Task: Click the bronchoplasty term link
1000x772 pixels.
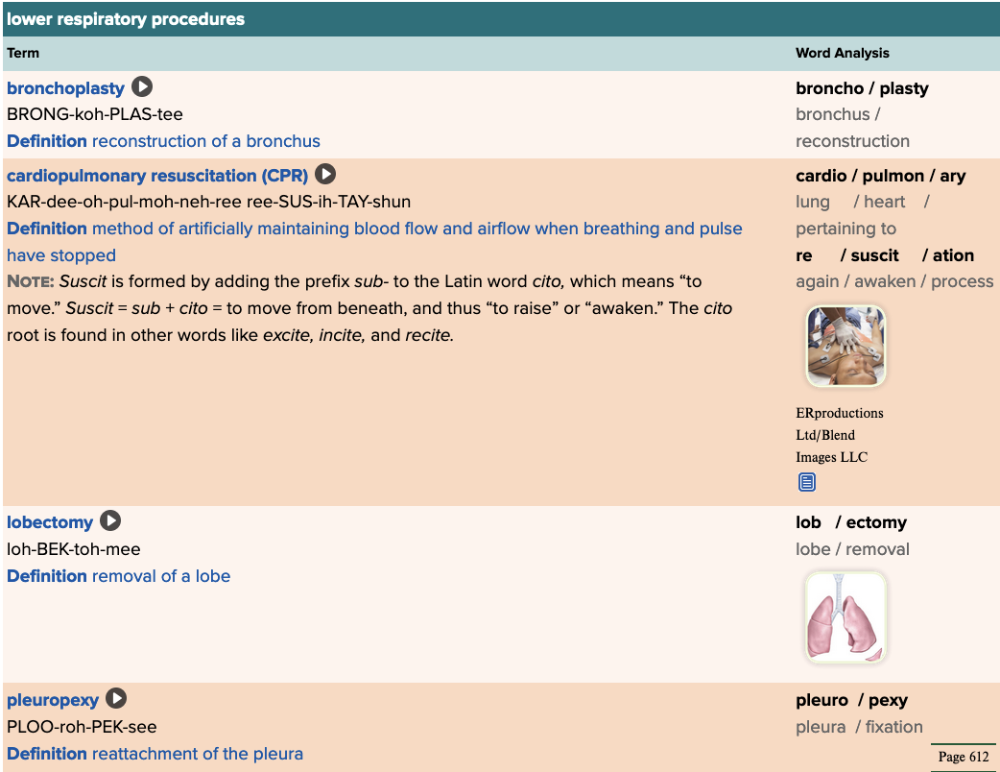Action: [66, 89]
